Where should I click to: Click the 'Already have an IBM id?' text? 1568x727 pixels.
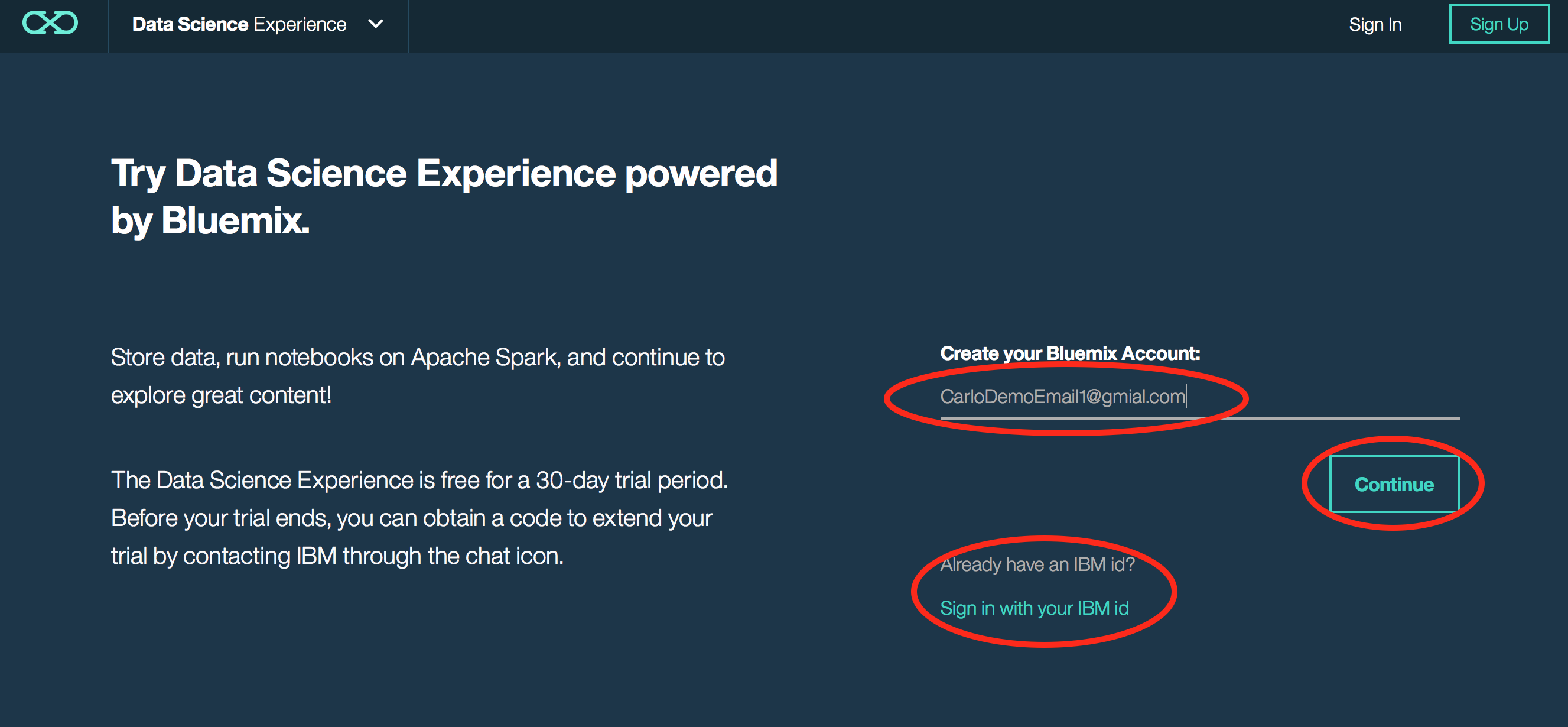(x=1037, y=564)
